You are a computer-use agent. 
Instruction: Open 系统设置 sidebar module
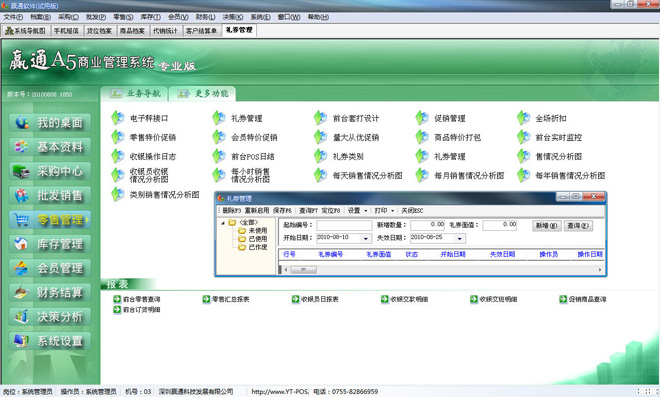pyautogui.click(x=50, y=341)
